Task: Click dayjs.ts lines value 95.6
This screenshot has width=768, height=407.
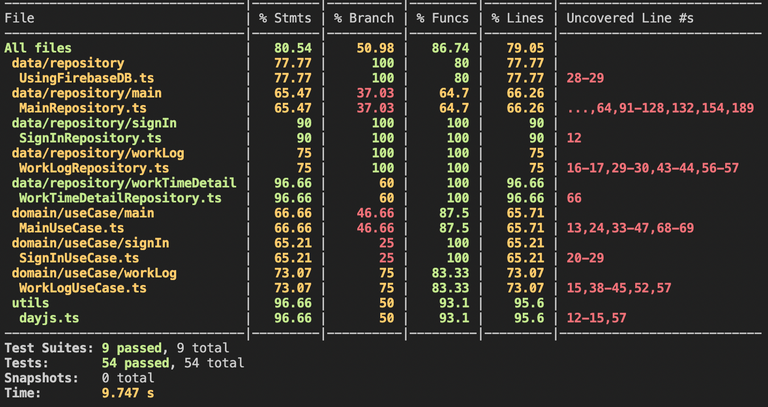Action: [x=529, y=318]
